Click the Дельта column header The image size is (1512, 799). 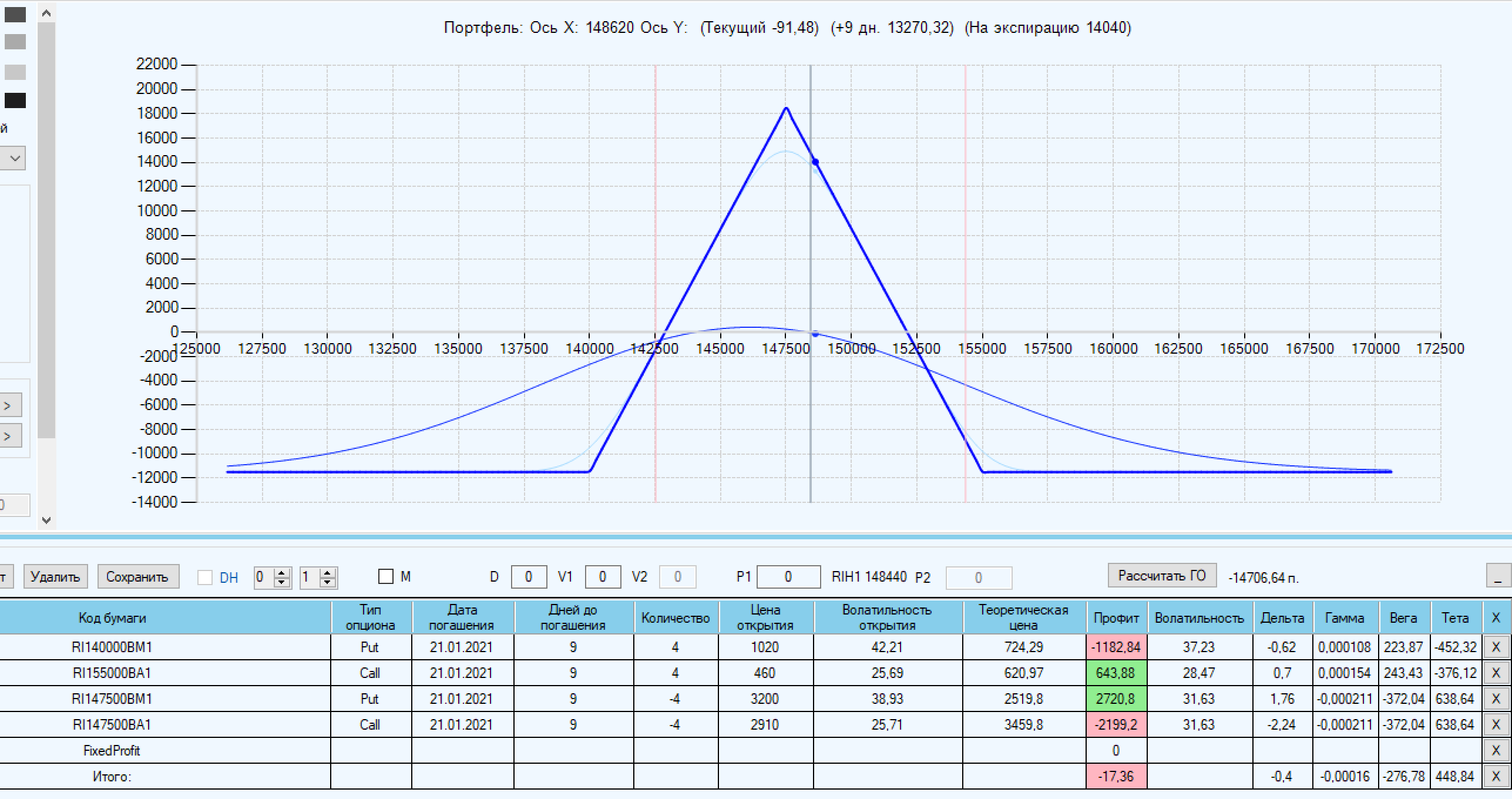[x=1282, y=618]
